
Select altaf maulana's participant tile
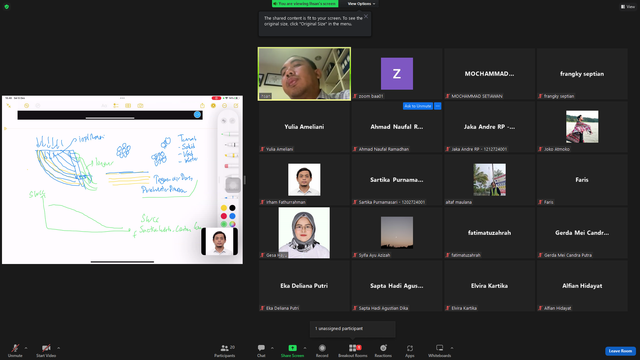[489, 180]
